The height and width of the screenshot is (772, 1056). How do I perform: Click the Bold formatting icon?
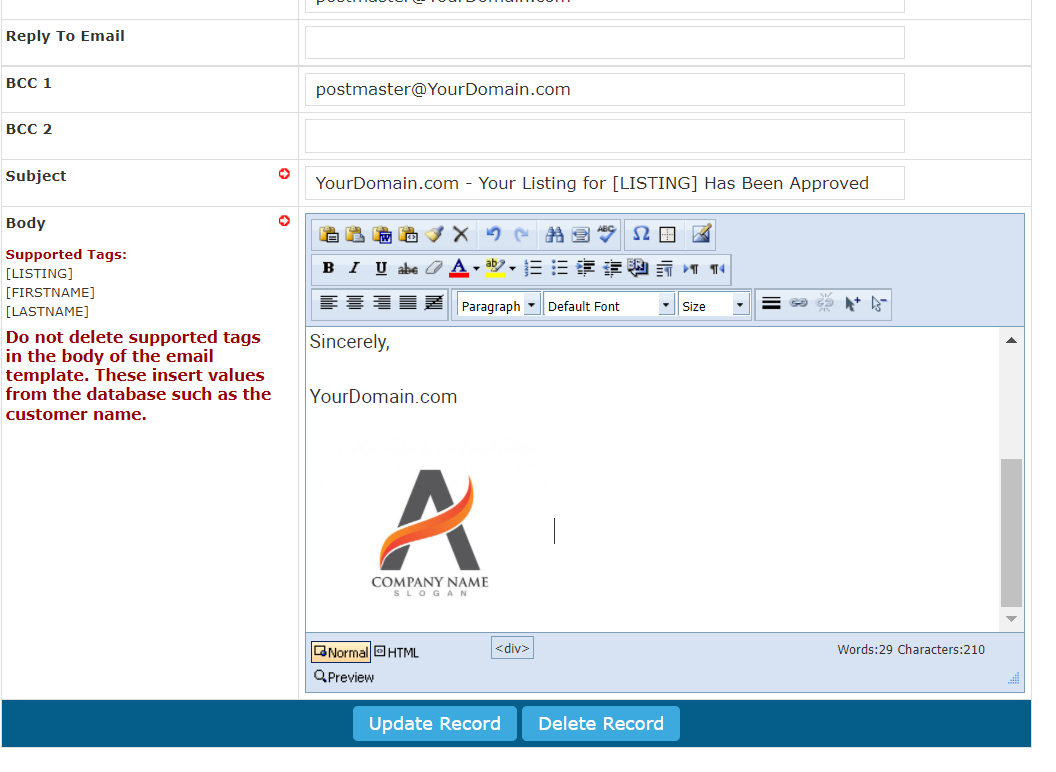328,268
